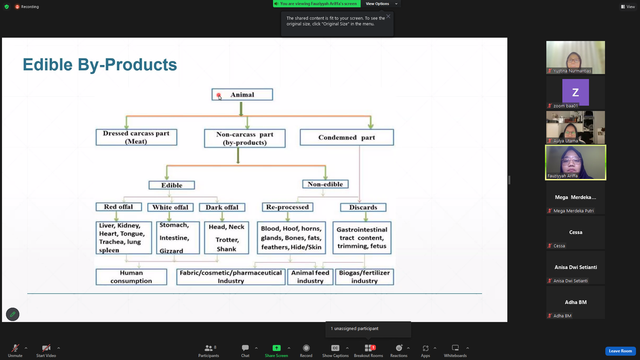The width and height of the screenshot is (640, 360).
Task: Select Mega Merdeka Putri's participant tile
Action: (576, 198)
